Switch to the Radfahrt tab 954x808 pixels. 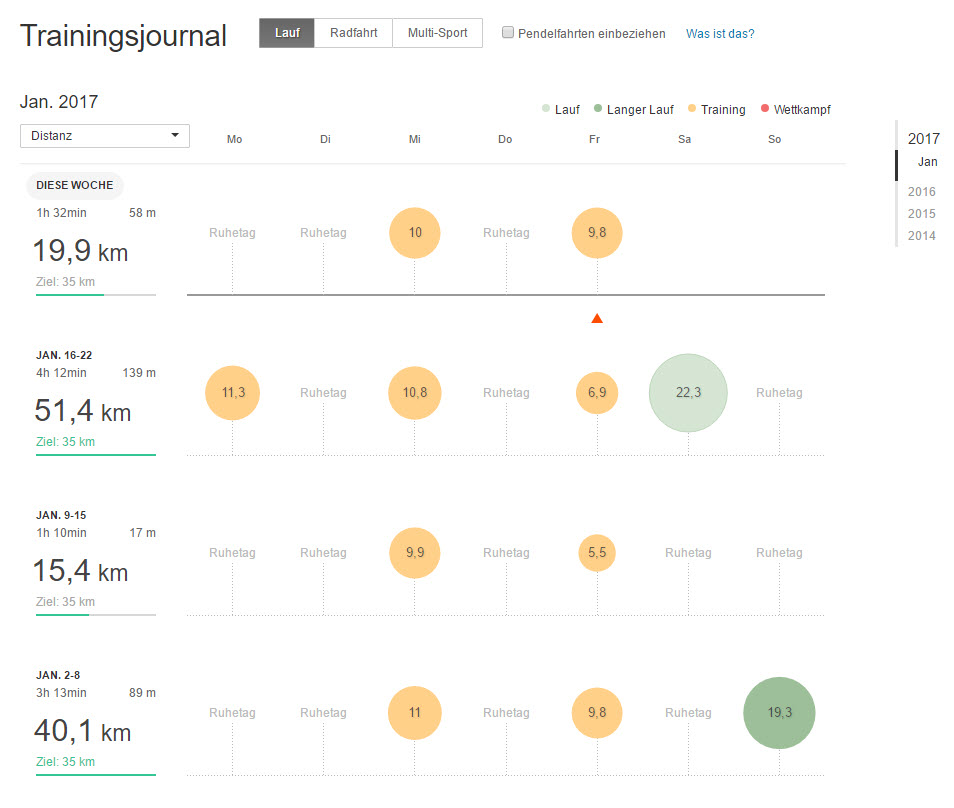[x=353, y=33]
